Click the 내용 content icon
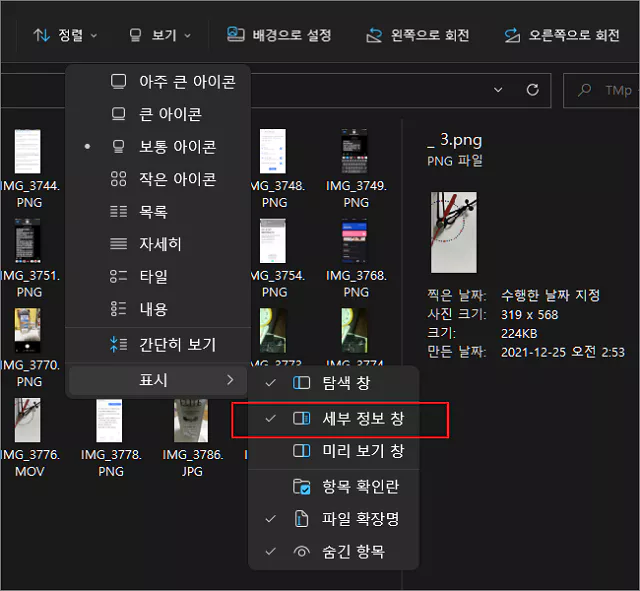This screenshot has height=591, width=640. pos(118,309)
